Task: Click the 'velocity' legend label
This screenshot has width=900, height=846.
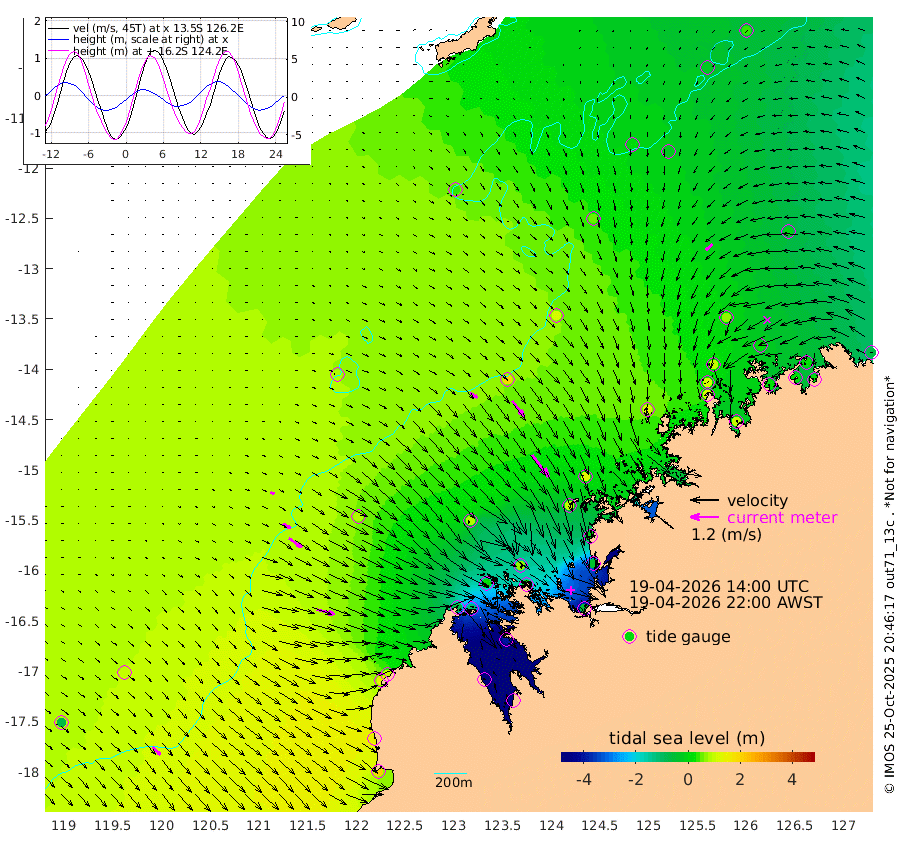Action: (x=758, y=500)
